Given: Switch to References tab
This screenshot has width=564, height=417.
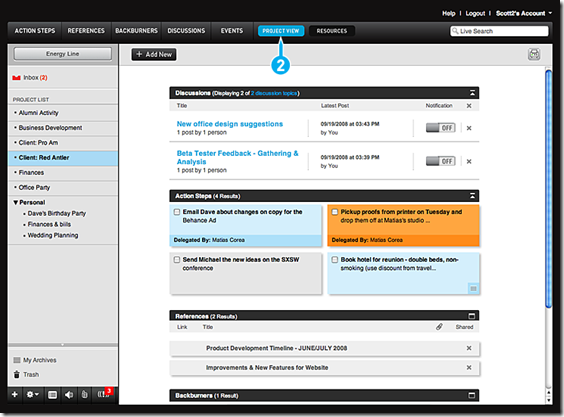Looking at the screenshot, I should [x=86, y=31].
